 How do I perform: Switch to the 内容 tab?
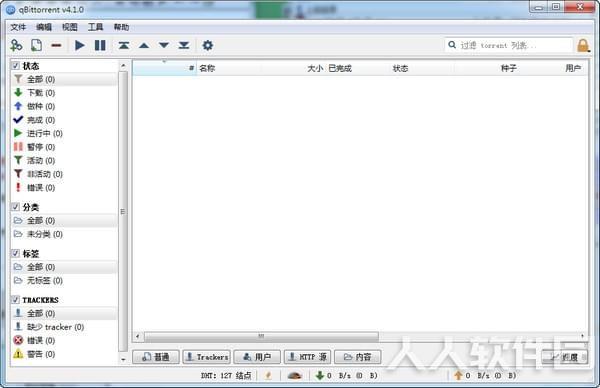tap(358, 357)
